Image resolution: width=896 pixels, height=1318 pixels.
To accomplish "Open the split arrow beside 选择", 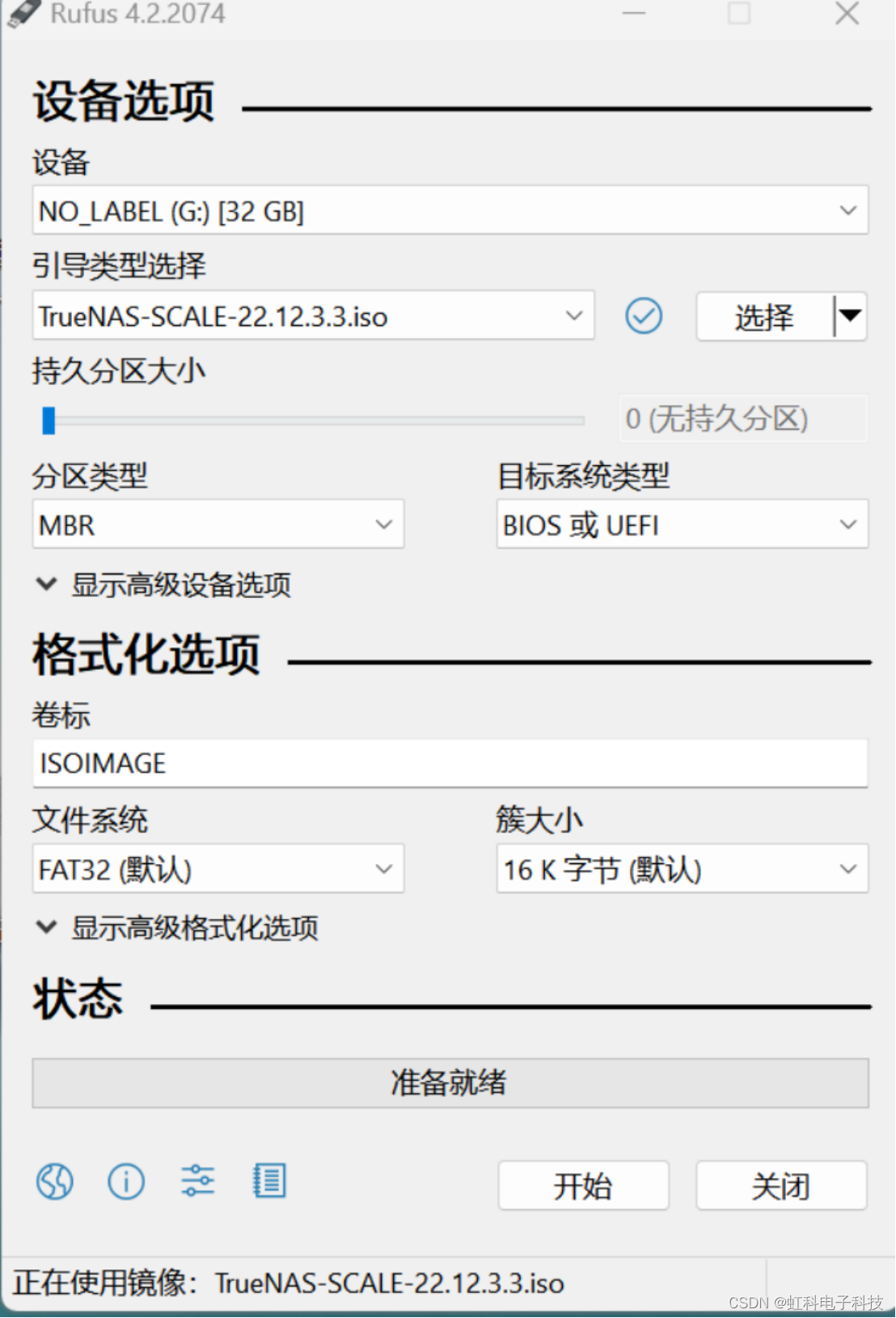I will tap(850, 316).
